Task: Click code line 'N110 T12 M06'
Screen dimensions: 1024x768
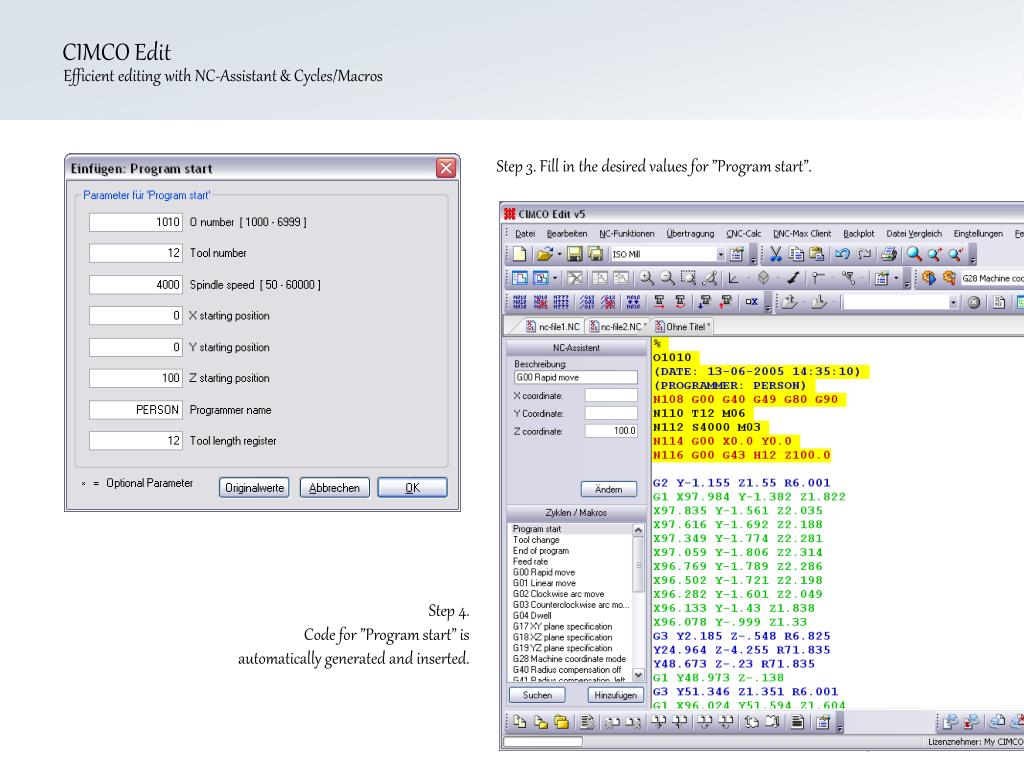Action: tap(699, 413)
